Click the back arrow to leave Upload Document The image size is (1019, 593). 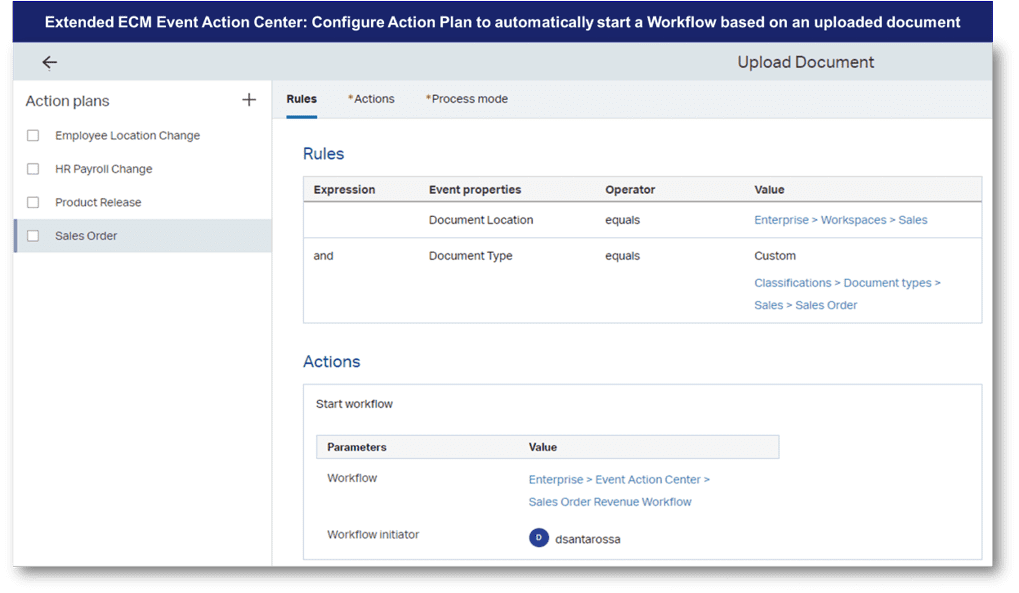(49, 62)
